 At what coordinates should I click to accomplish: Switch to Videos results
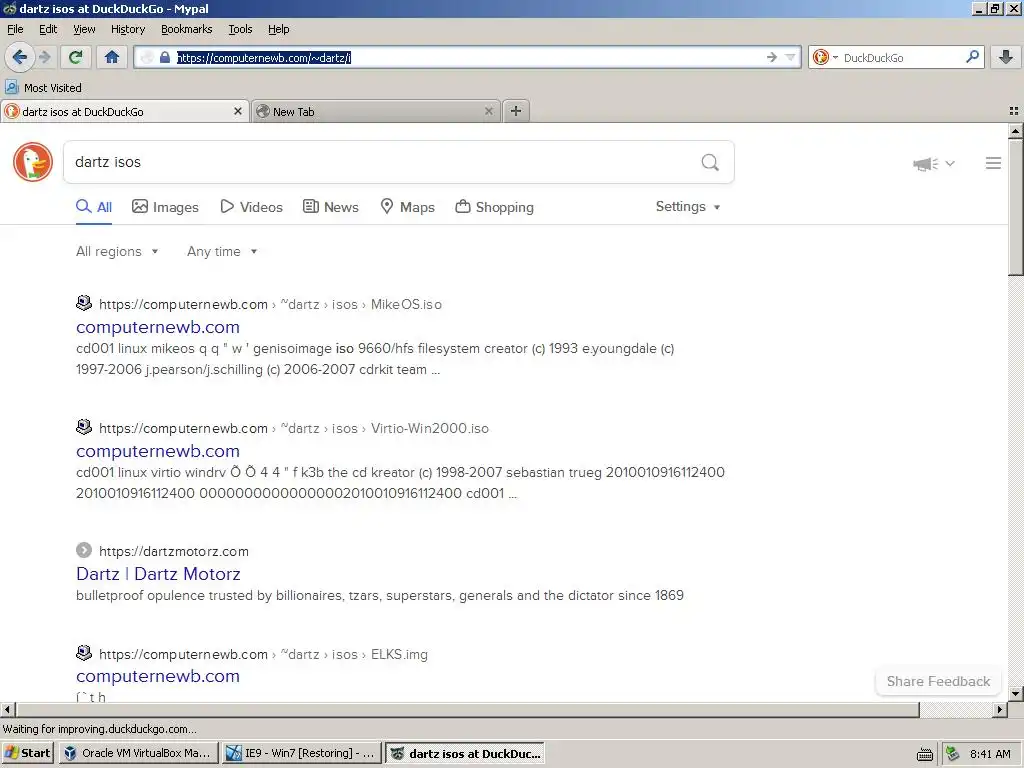(251, 207)
